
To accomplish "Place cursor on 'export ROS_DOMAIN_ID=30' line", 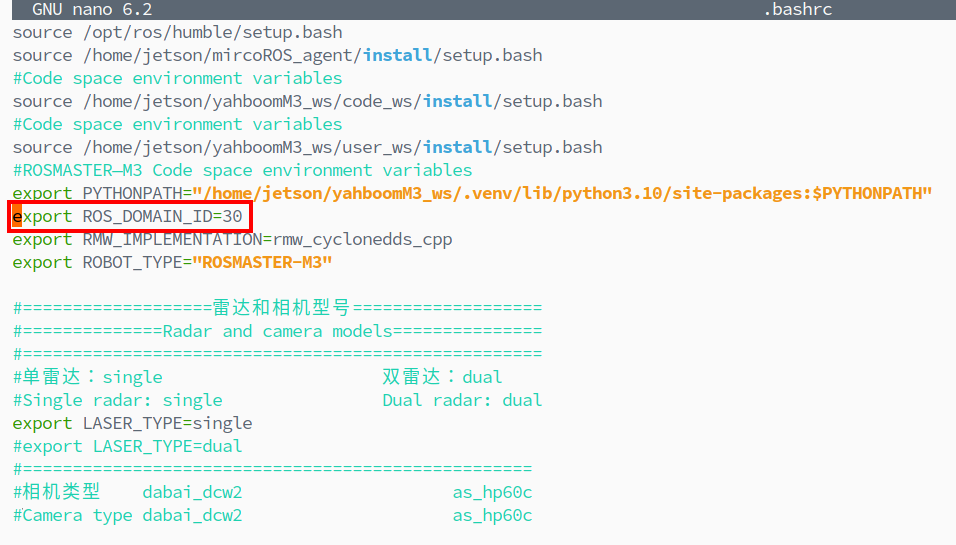I will tap(127, 216).
